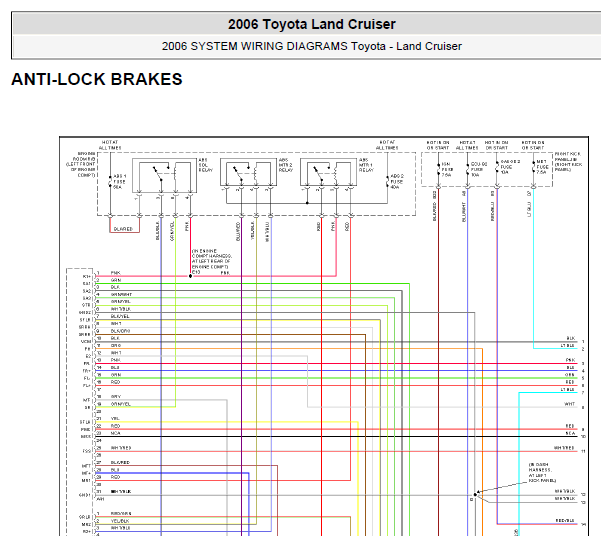Image resolution: width=601 pixels, height=536 pixels.
Task: Click the 'HOT IN ON OR START' label above MET fuse
Action: coord(533,145)
